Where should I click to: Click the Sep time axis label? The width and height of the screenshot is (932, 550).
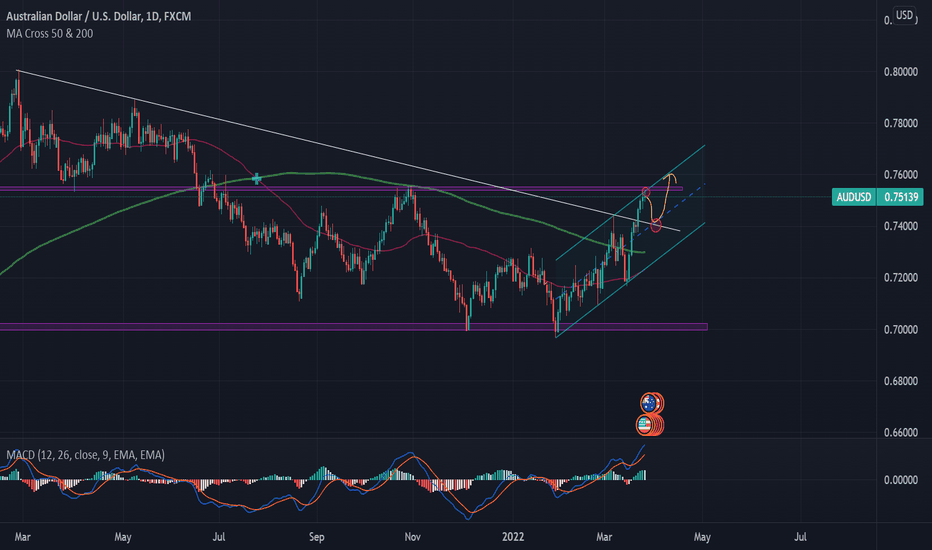pos(317,537)
